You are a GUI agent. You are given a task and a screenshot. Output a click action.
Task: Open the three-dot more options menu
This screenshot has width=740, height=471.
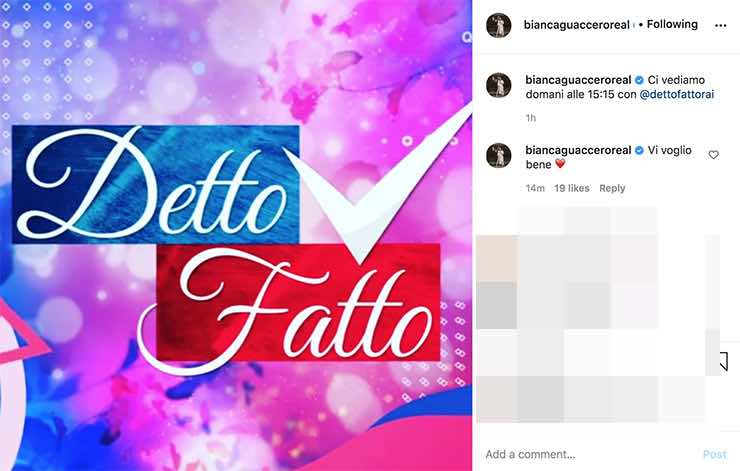click(x=721, y=25)
